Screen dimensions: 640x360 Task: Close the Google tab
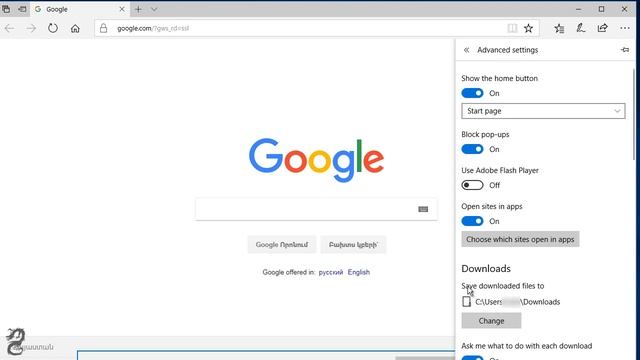122,9
